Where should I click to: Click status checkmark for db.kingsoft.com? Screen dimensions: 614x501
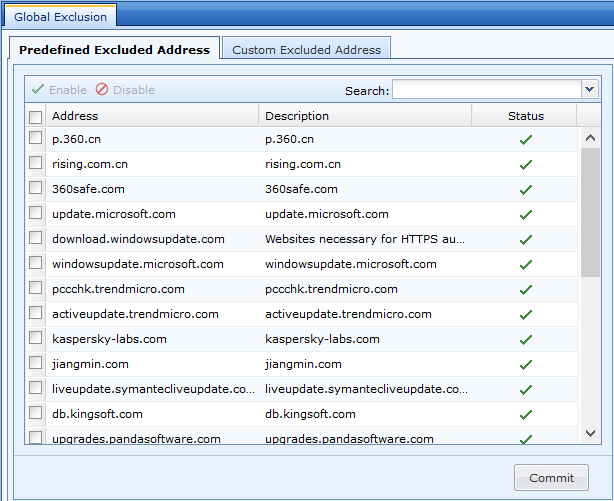tap(526, 414)
